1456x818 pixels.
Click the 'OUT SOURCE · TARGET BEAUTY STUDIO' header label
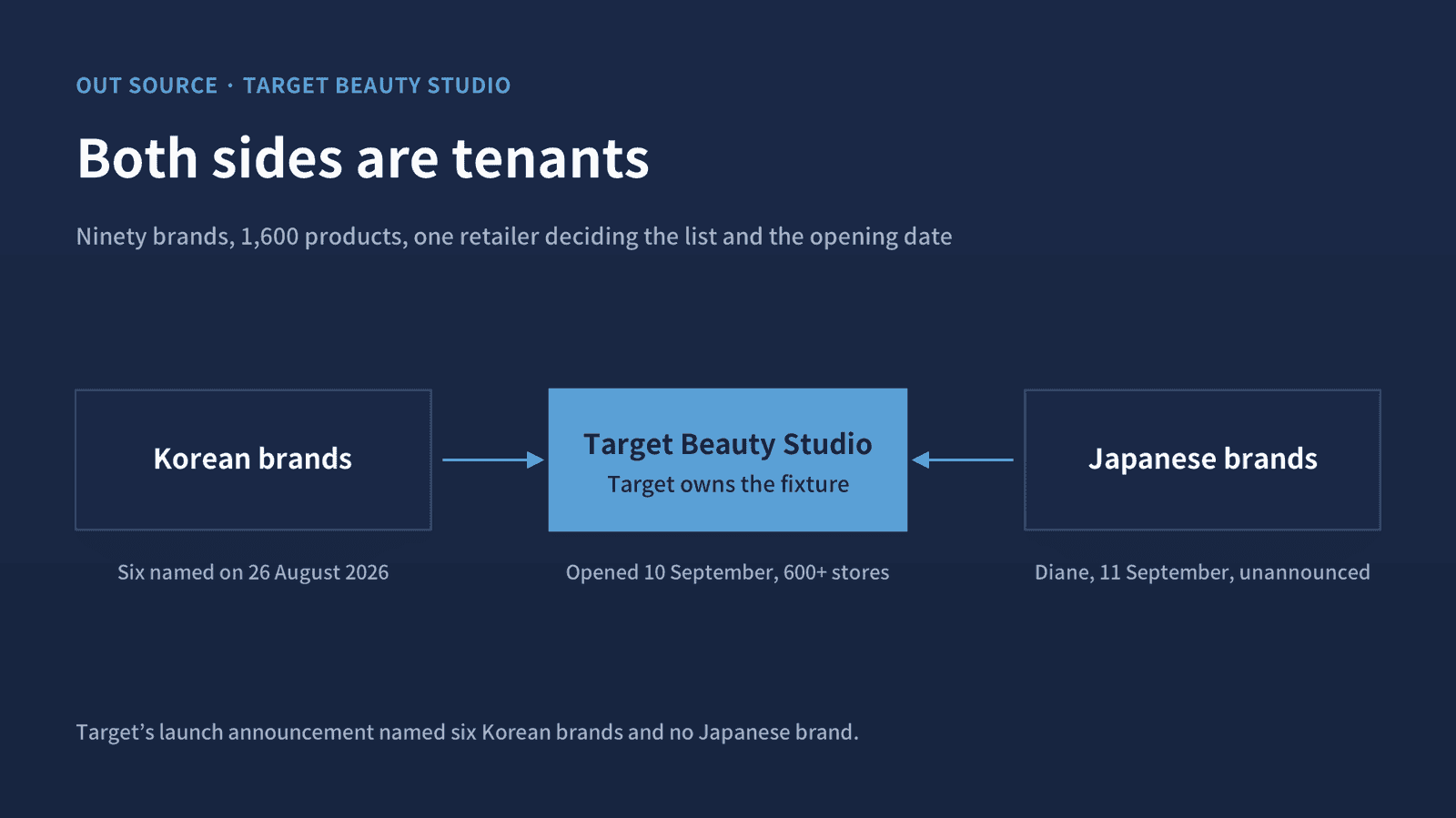(293, 86)
